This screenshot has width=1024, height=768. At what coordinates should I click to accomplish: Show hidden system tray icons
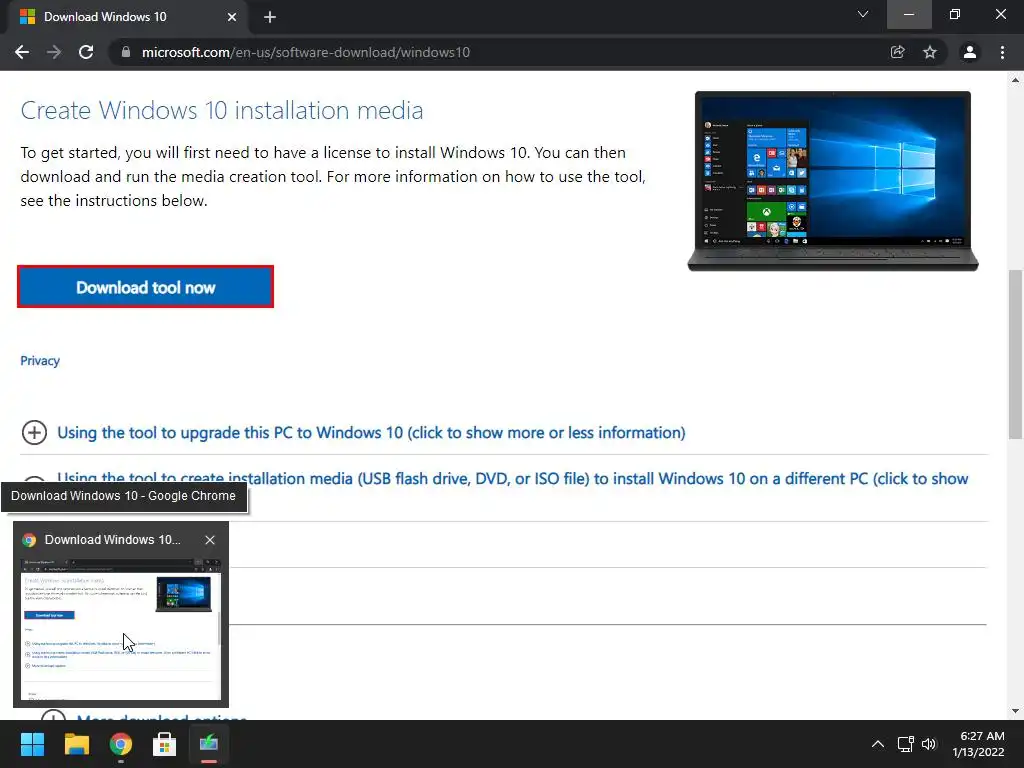pyautogui.click(x=878, y=744)
